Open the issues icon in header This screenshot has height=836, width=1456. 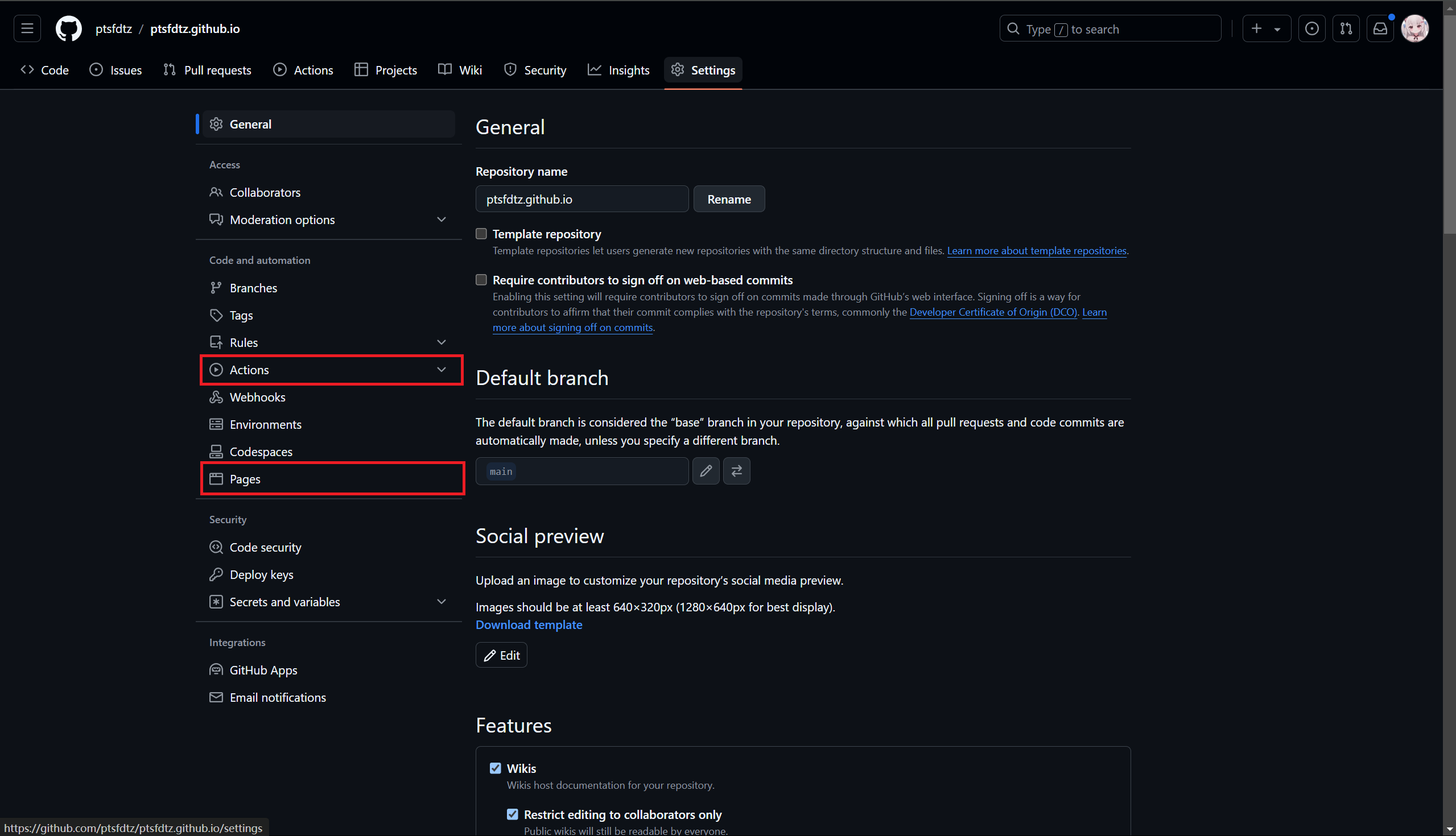coord(1312,28)
